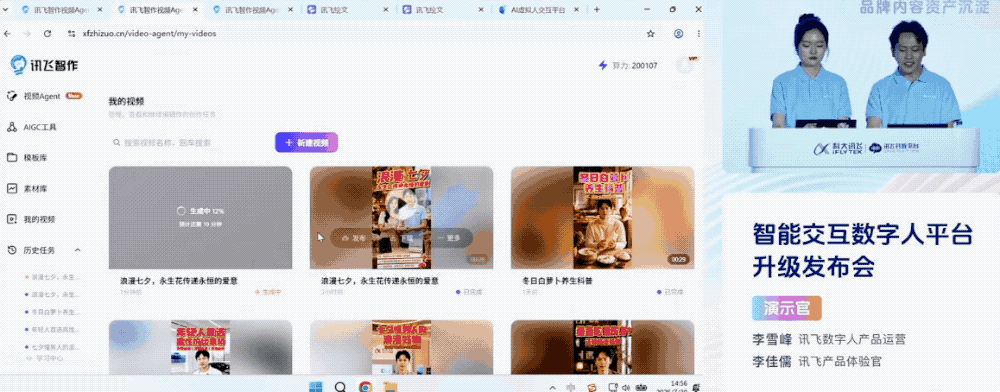The image size is (1000, 392).
Task: Open the 冬日白萝卜养生科普 video thumbnail
Action: pyautogui.click(x=602, y=217)
